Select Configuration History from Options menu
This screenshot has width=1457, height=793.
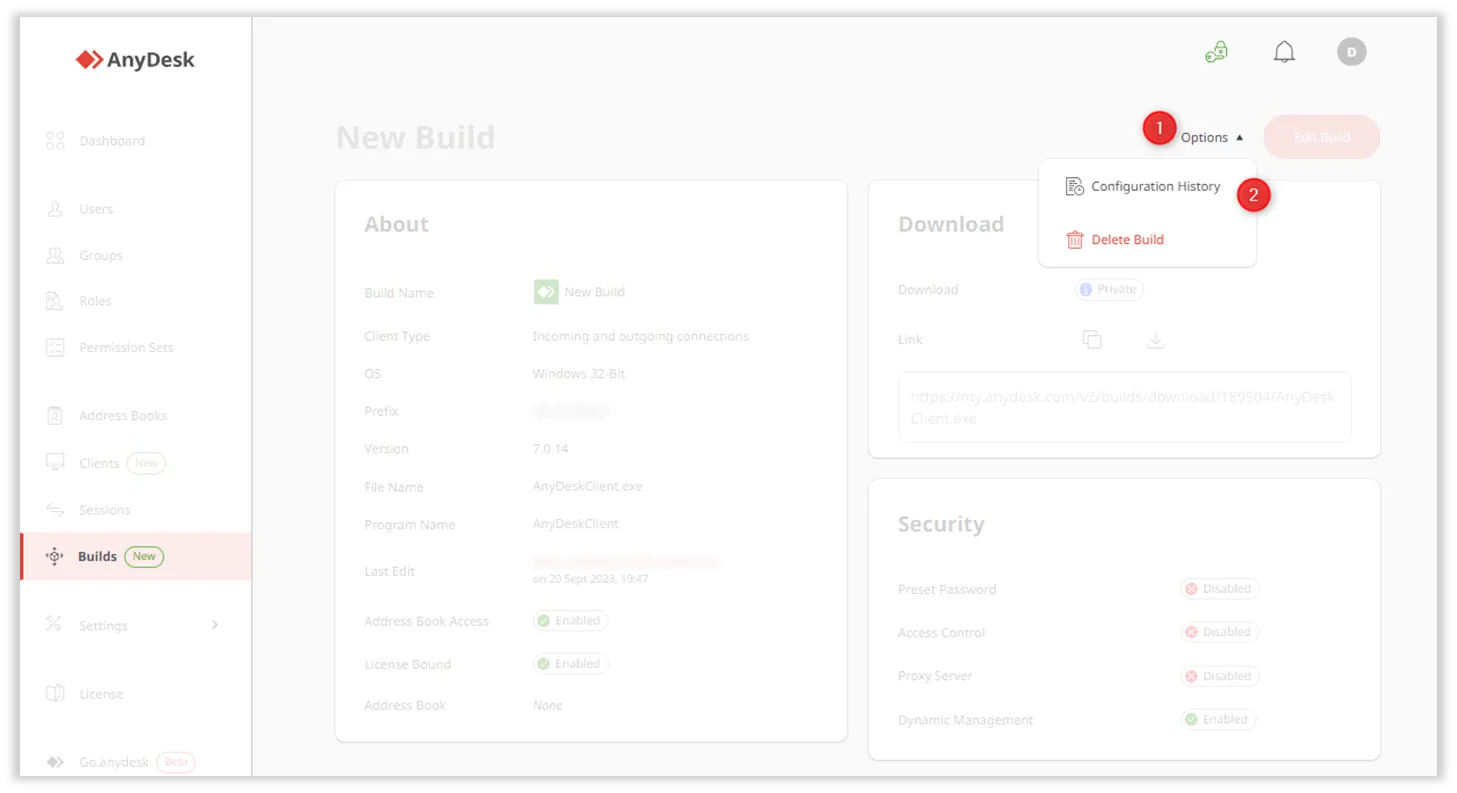1154,187
